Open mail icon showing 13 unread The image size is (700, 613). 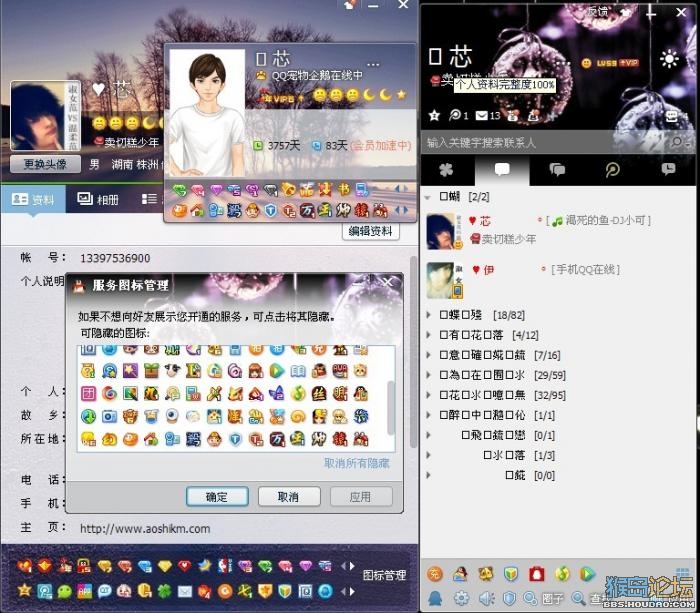(488, 116)
